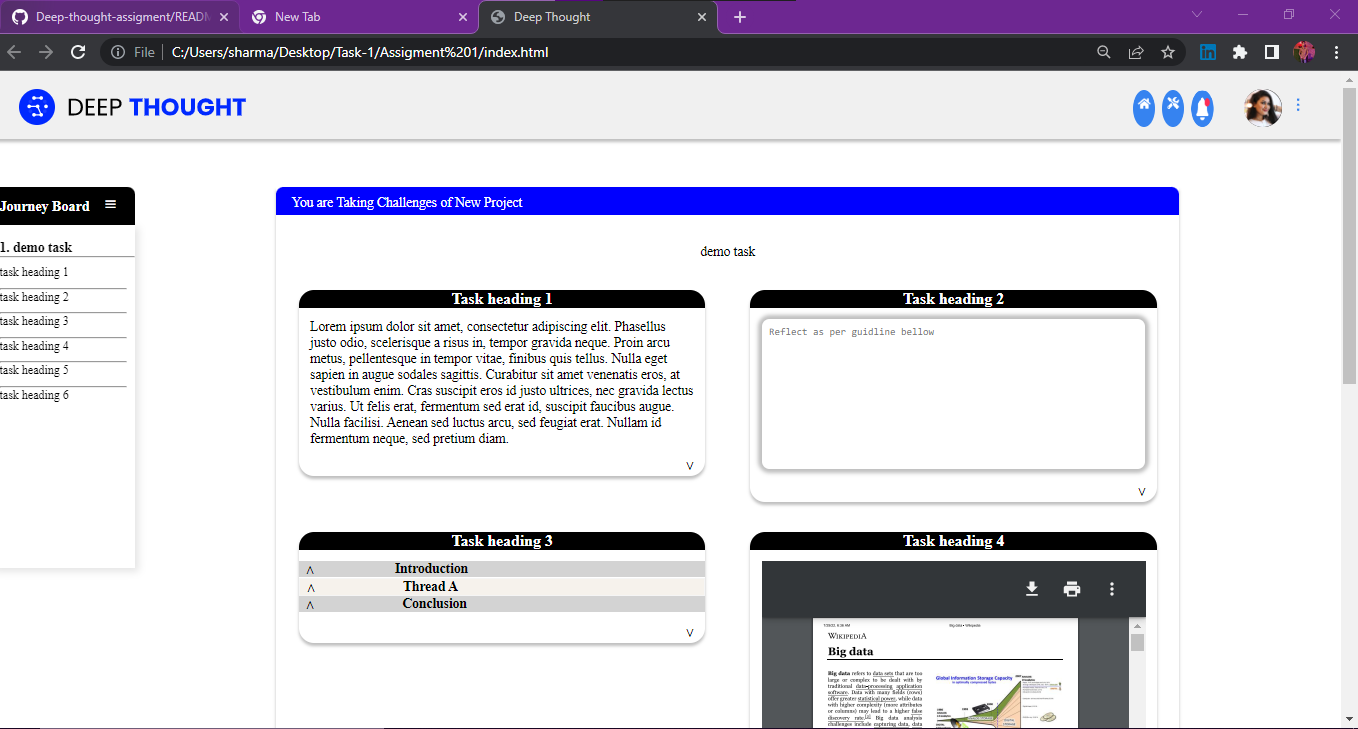Open the profile picture avatar

pyautogui.click(x=1262, y=107)
